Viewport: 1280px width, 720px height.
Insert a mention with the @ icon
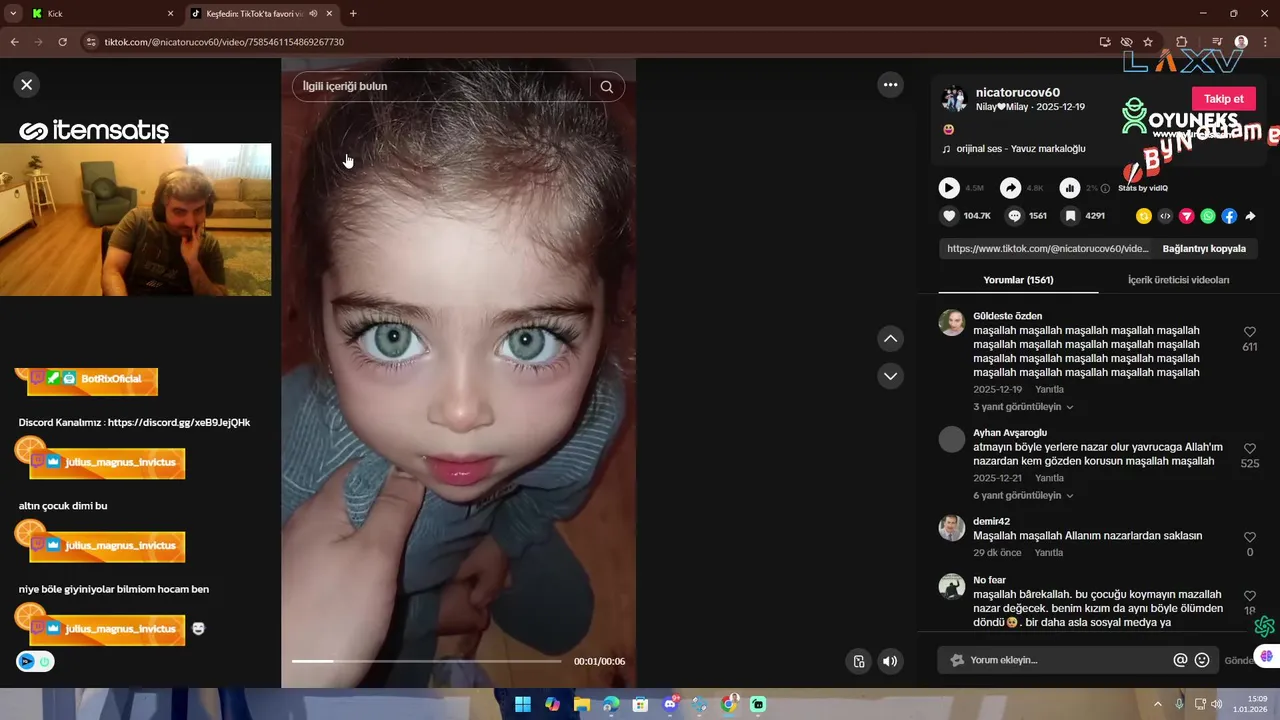point(1180,660)
